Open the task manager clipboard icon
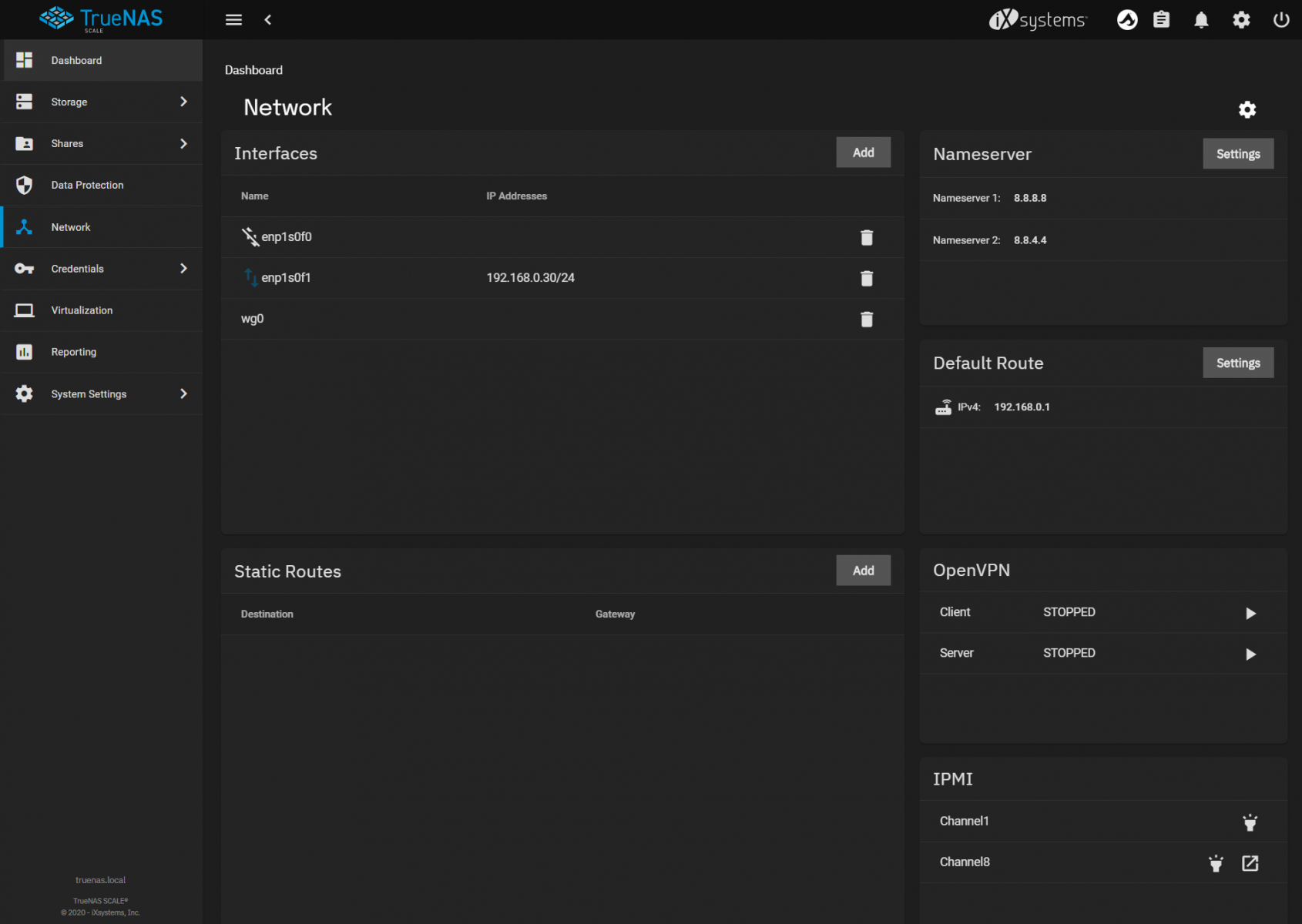This screenshot has width=1302, height=924. coord(1161,20)
